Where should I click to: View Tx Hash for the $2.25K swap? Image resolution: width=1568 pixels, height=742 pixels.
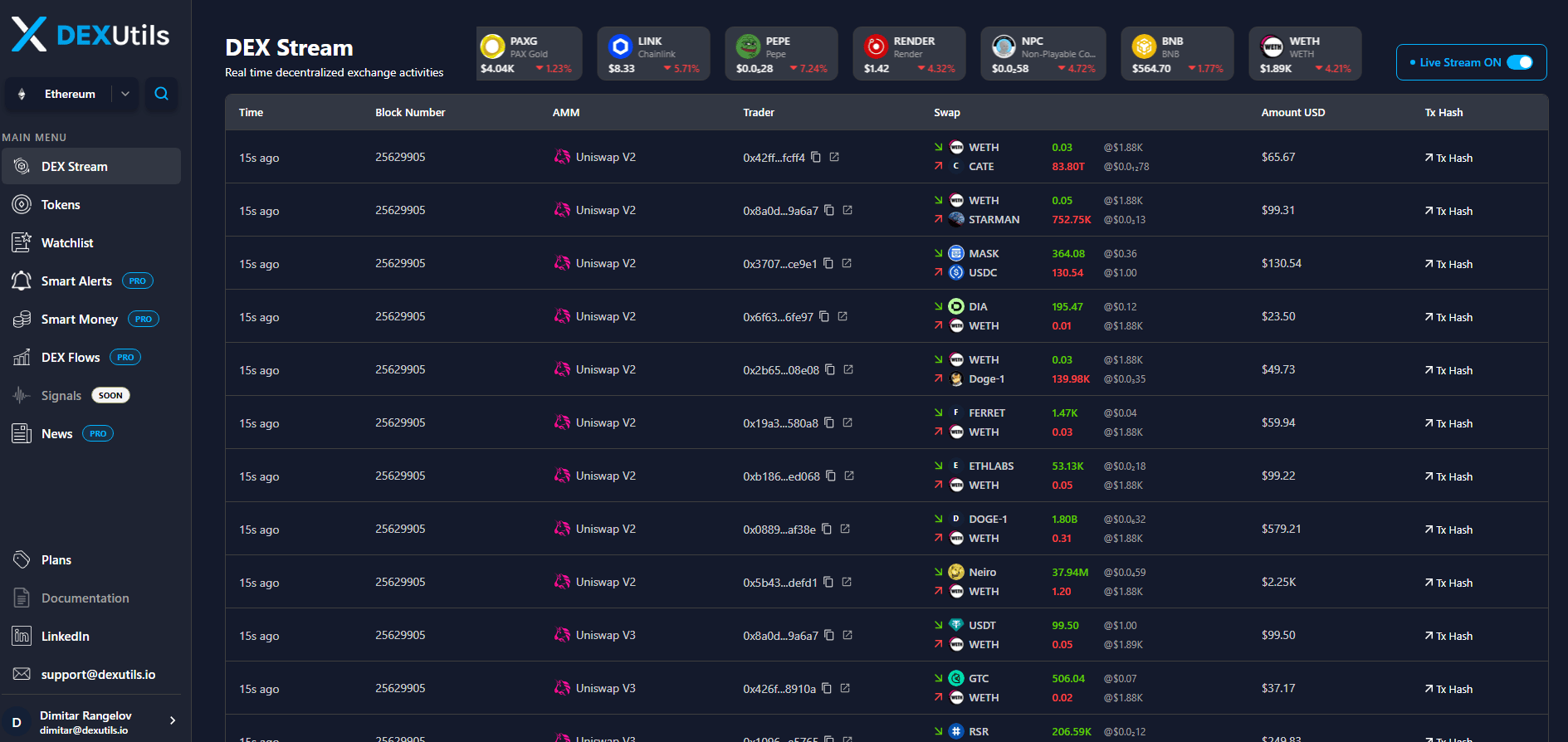(x=1448, y=583)
